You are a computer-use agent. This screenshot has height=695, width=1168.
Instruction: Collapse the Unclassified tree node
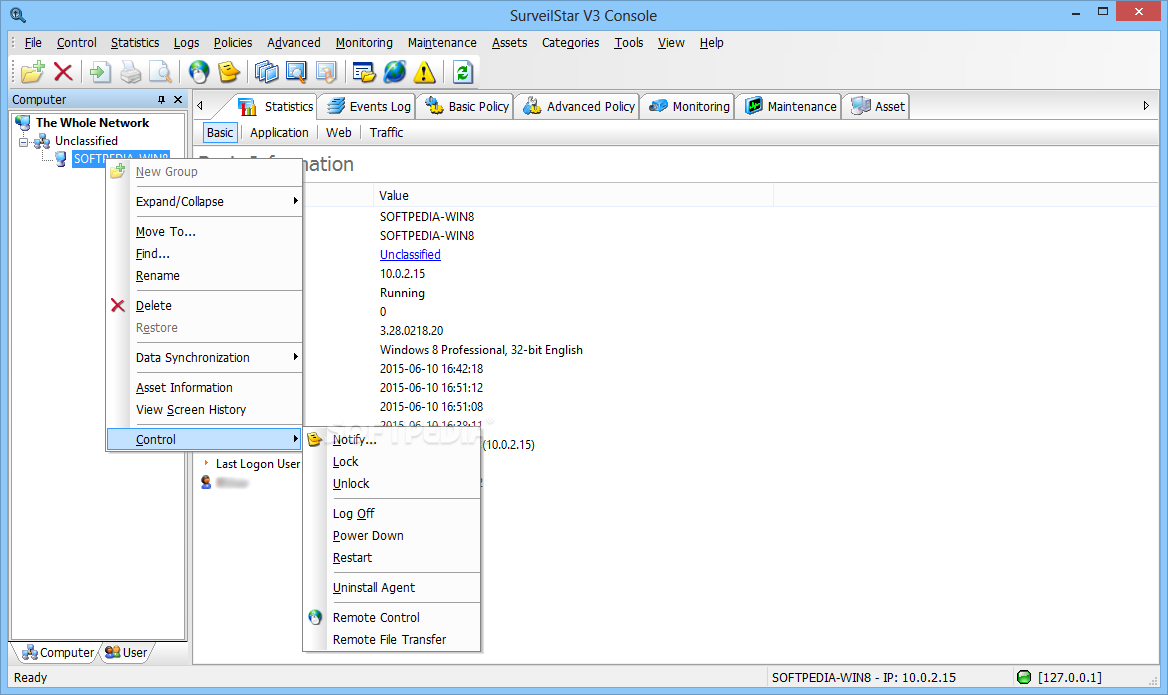point(24,141)
